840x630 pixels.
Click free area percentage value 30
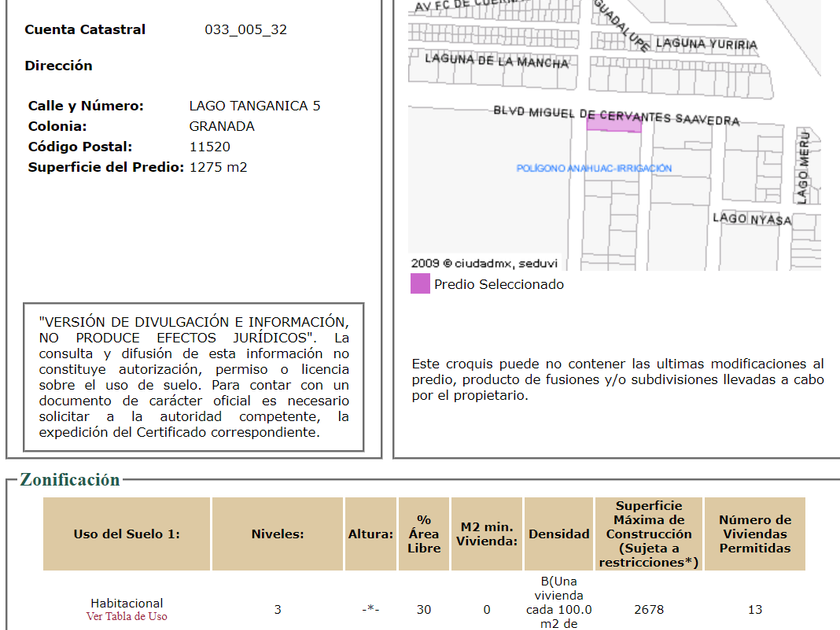(424, 610)
